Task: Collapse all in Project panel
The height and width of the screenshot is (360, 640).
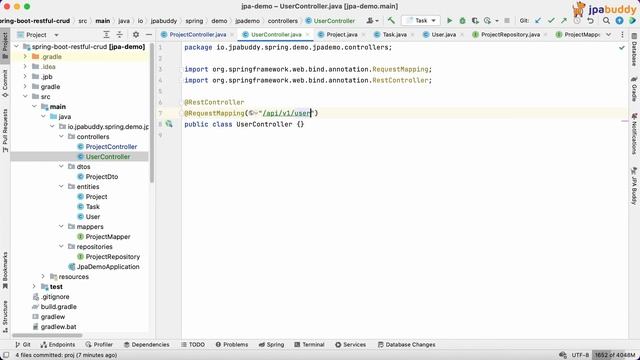Action: [x=120, y=35]
